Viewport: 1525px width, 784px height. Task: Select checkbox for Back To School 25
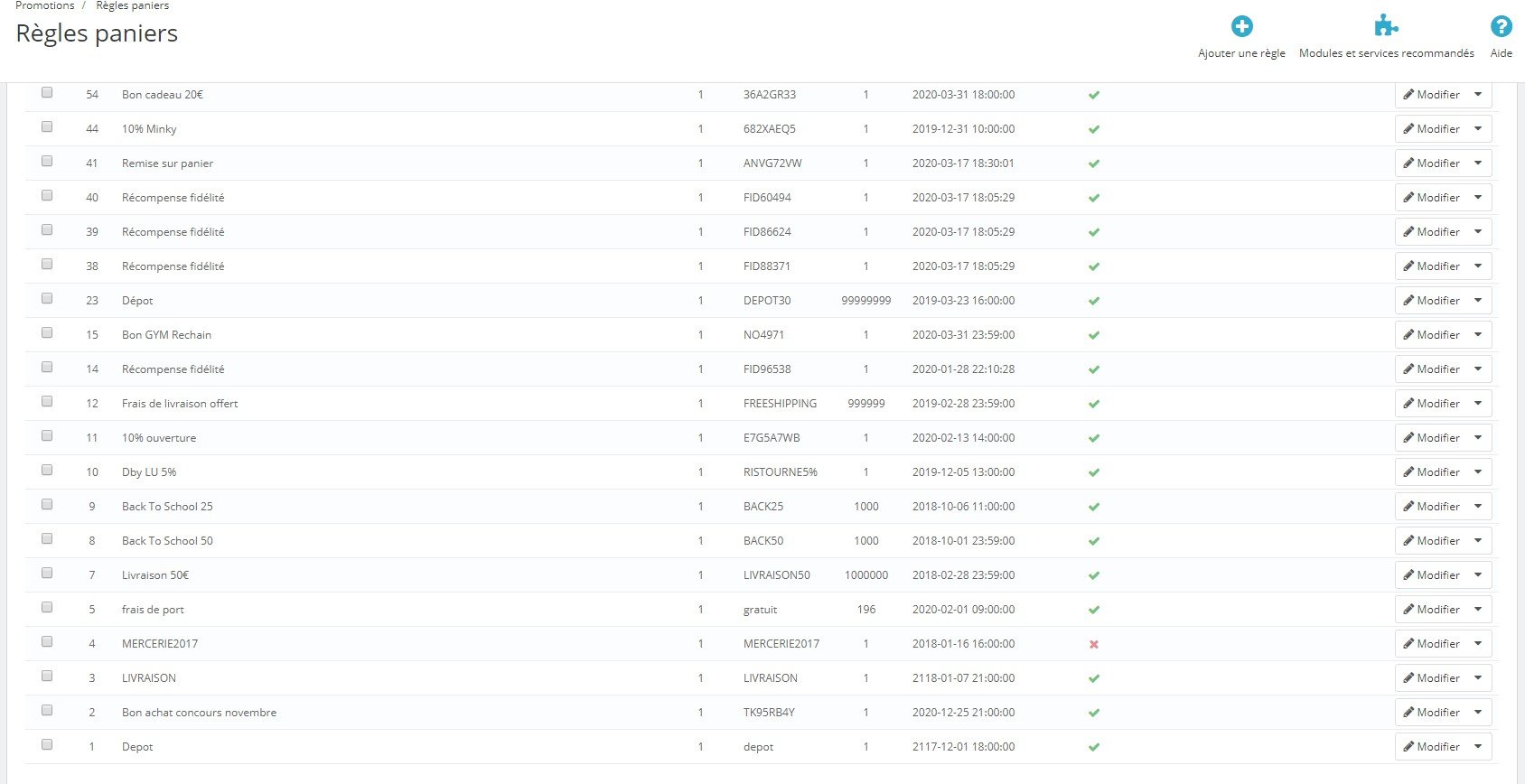pos(47,504)
